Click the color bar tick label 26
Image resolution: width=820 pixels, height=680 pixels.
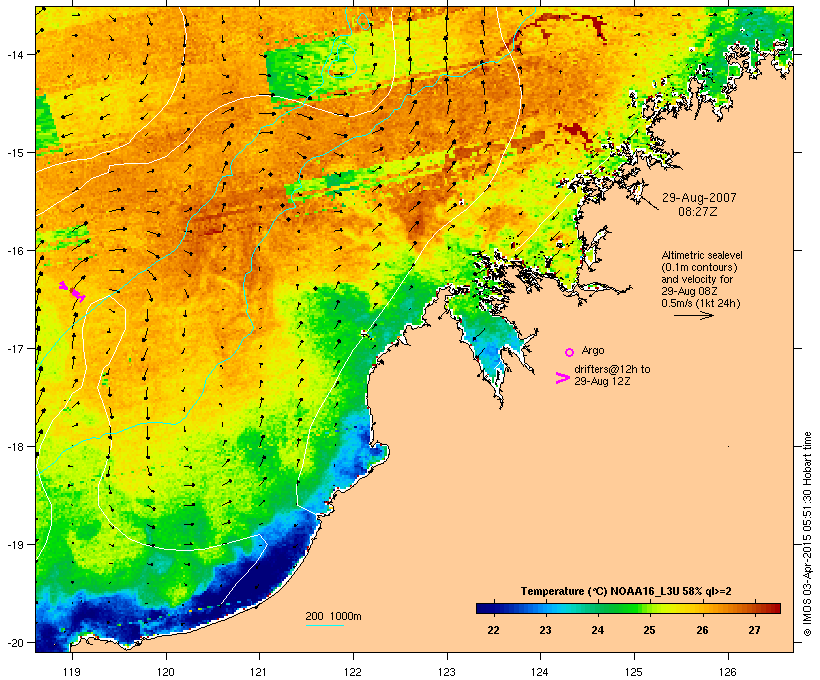point(702,630)
